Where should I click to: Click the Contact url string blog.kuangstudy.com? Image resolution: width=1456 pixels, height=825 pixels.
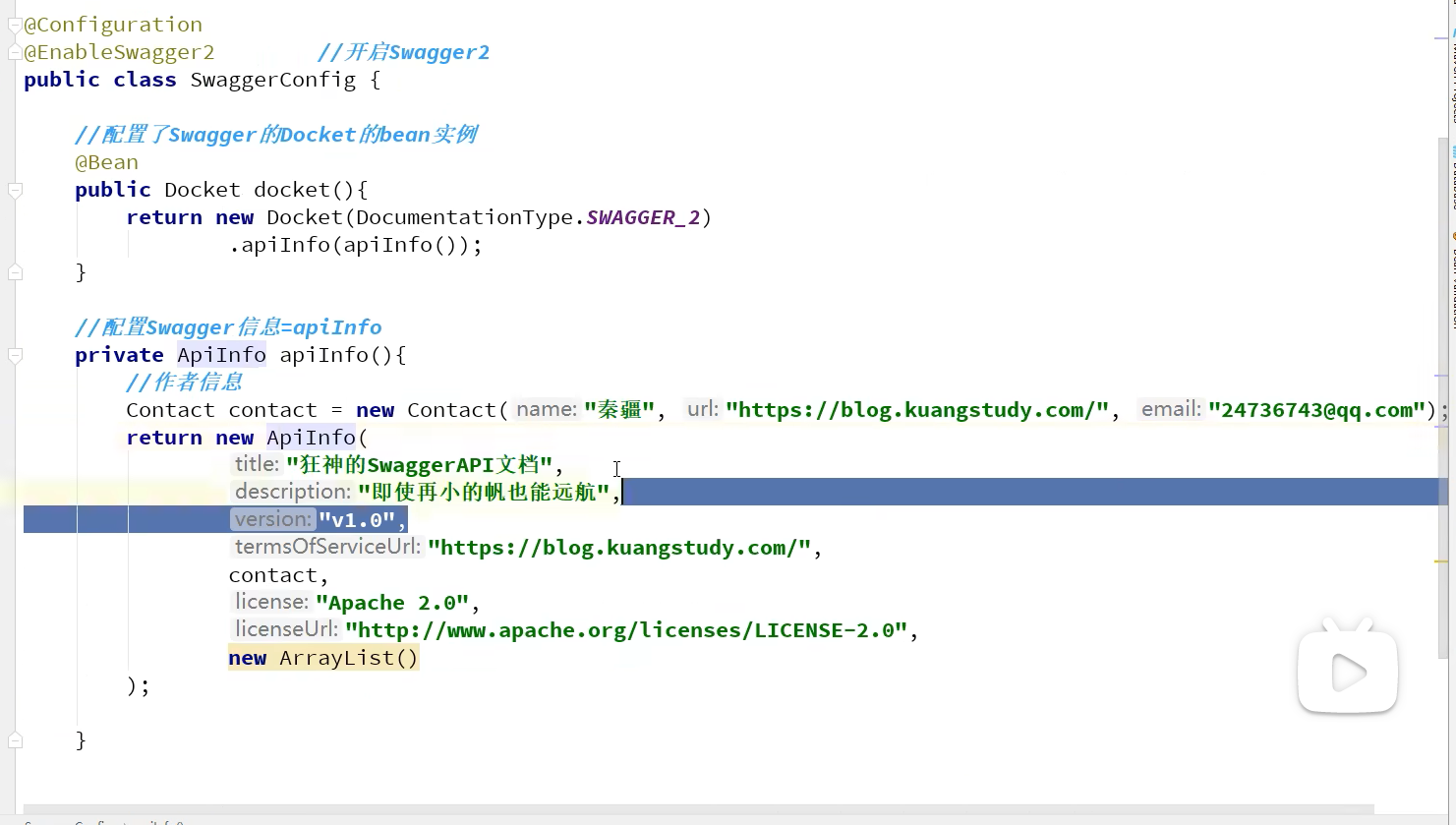click(x=917, y=410)
